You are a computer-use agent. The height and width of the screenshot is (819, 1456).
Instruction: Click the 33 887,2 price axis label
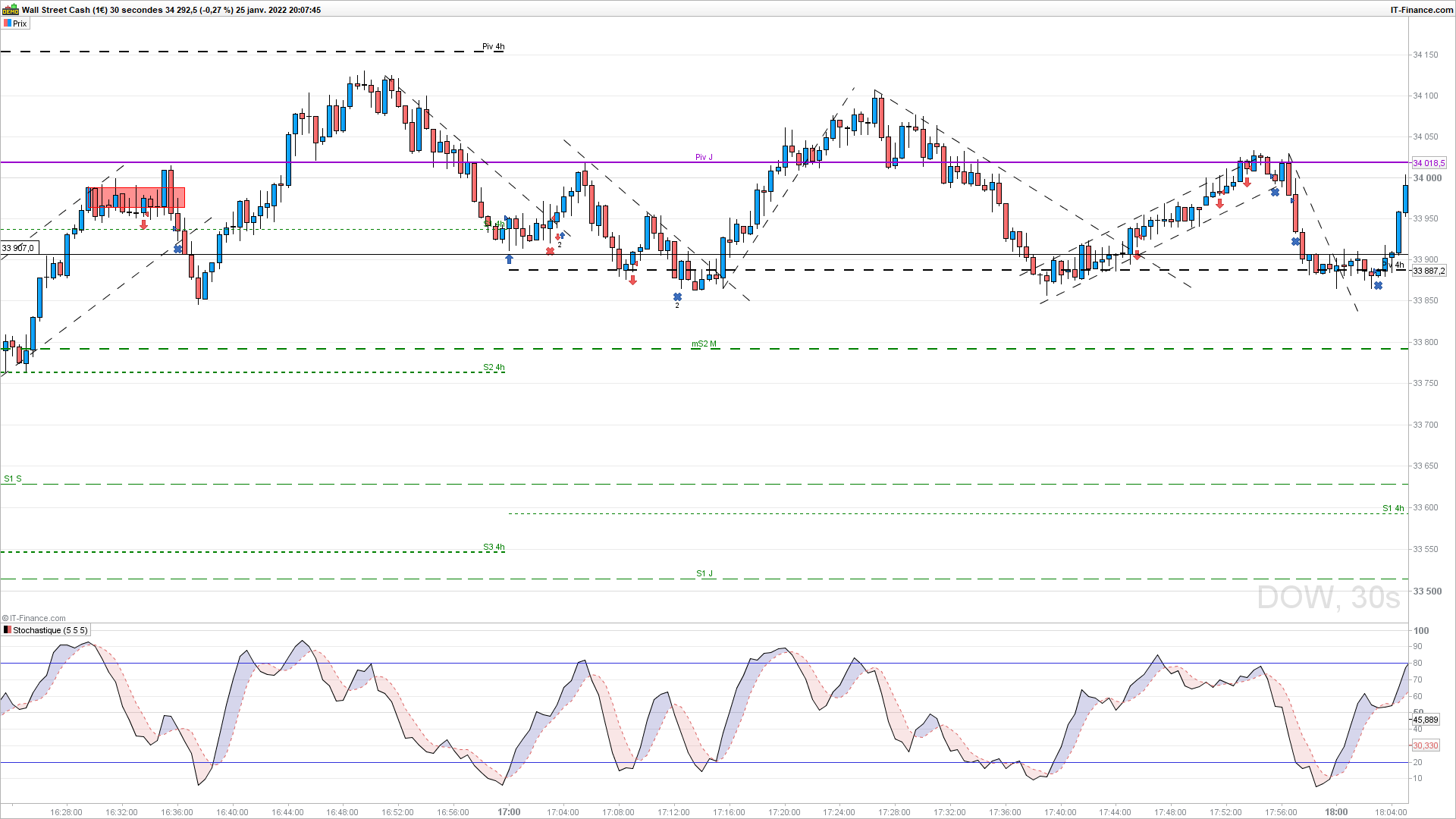(1428, 271)
